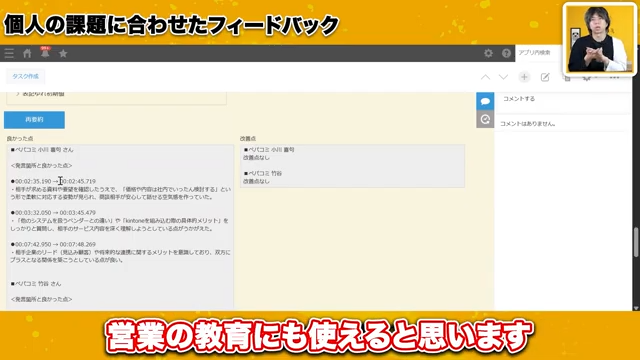Open the settings gear icon
The height and width of the screenshot is (360, 640).
488,53
